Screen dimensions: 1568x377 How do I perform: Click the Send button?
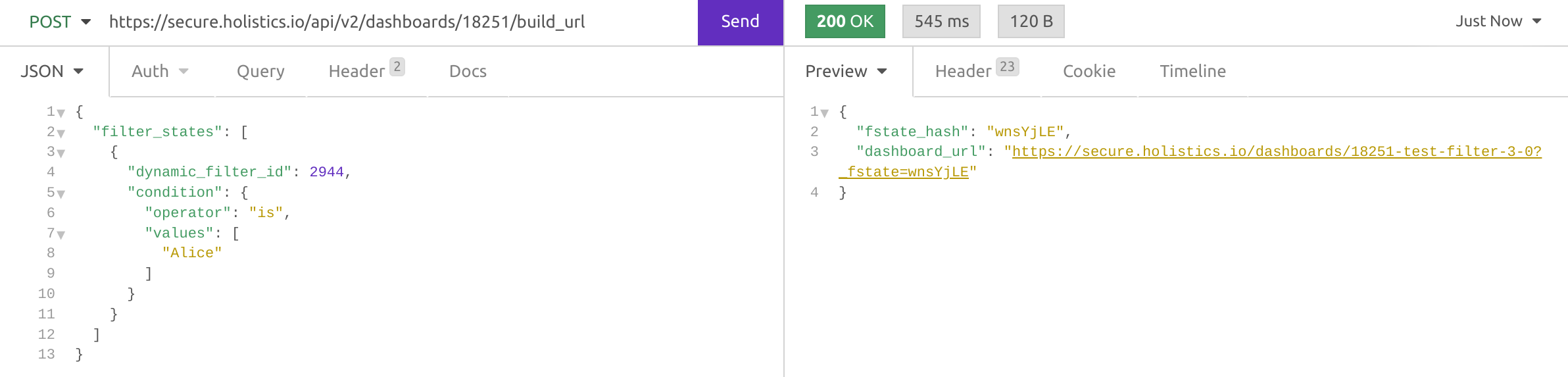pos(741,22)
